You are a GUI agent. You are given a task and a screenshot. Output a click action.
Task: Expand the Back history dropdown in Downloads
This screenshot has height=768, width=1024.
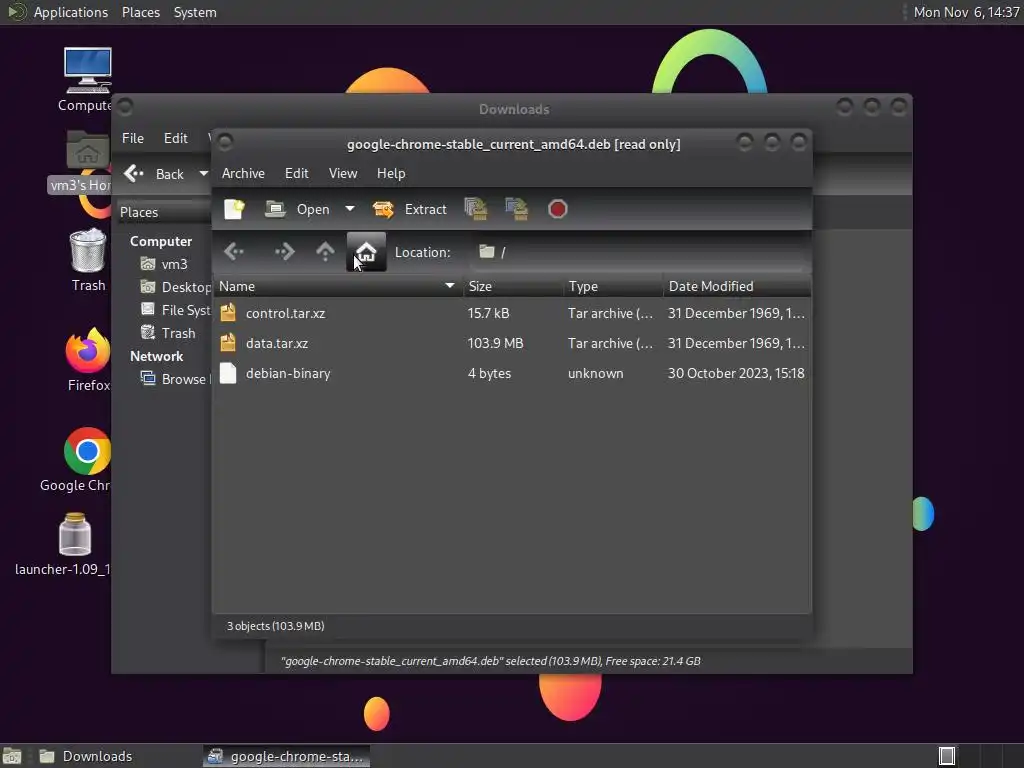[x=203, y=174]
